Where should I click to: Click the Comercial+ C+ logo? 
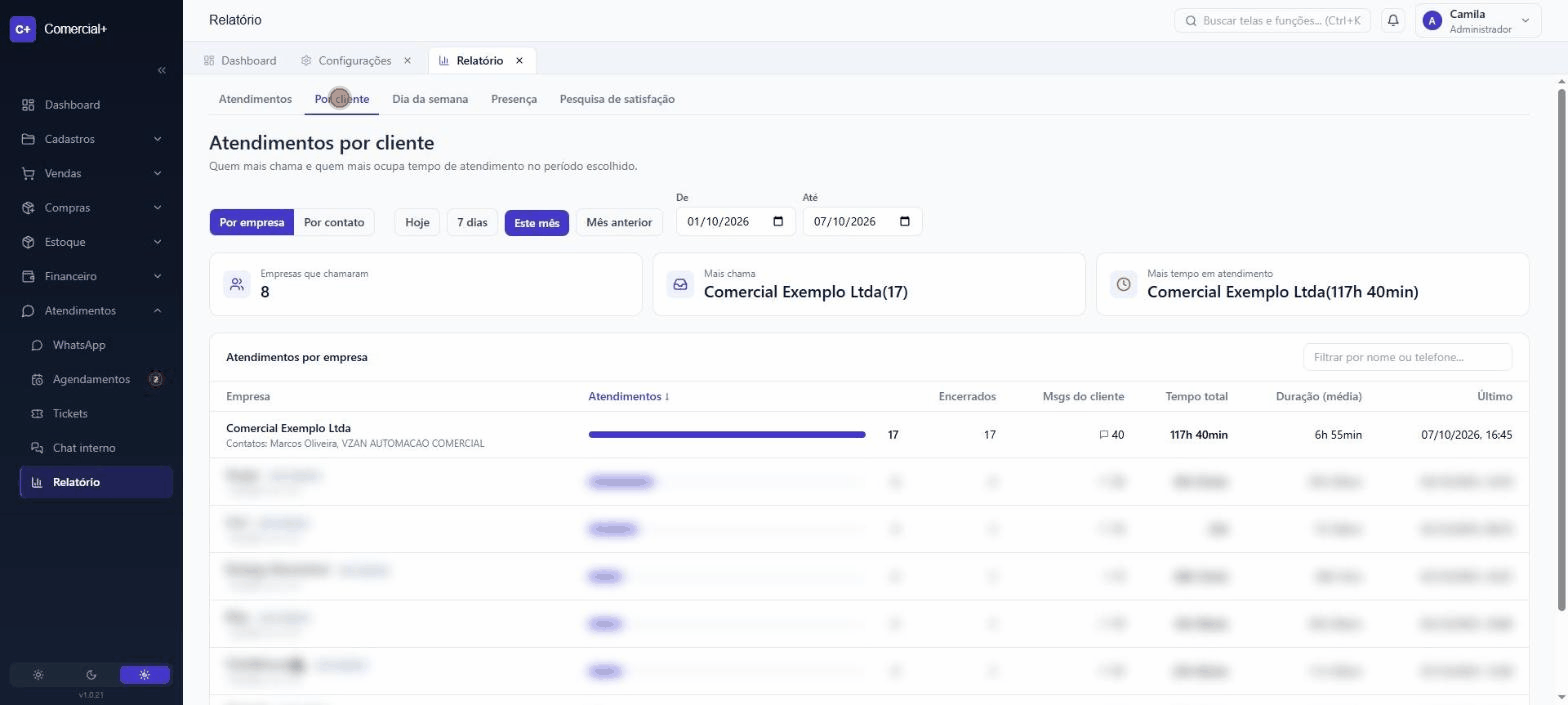coord(22,29)
